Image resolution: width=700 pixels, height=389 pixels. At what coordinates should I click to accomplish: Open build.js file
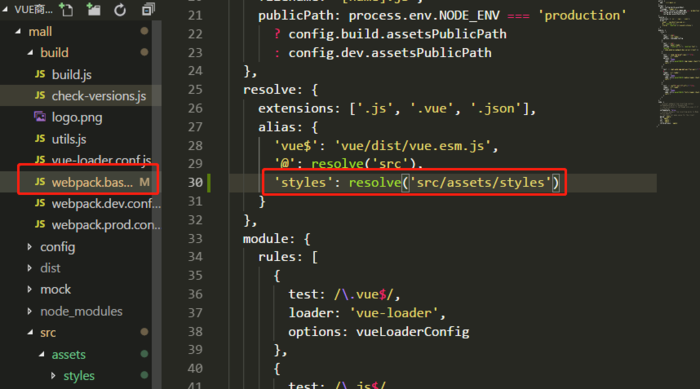71,75
